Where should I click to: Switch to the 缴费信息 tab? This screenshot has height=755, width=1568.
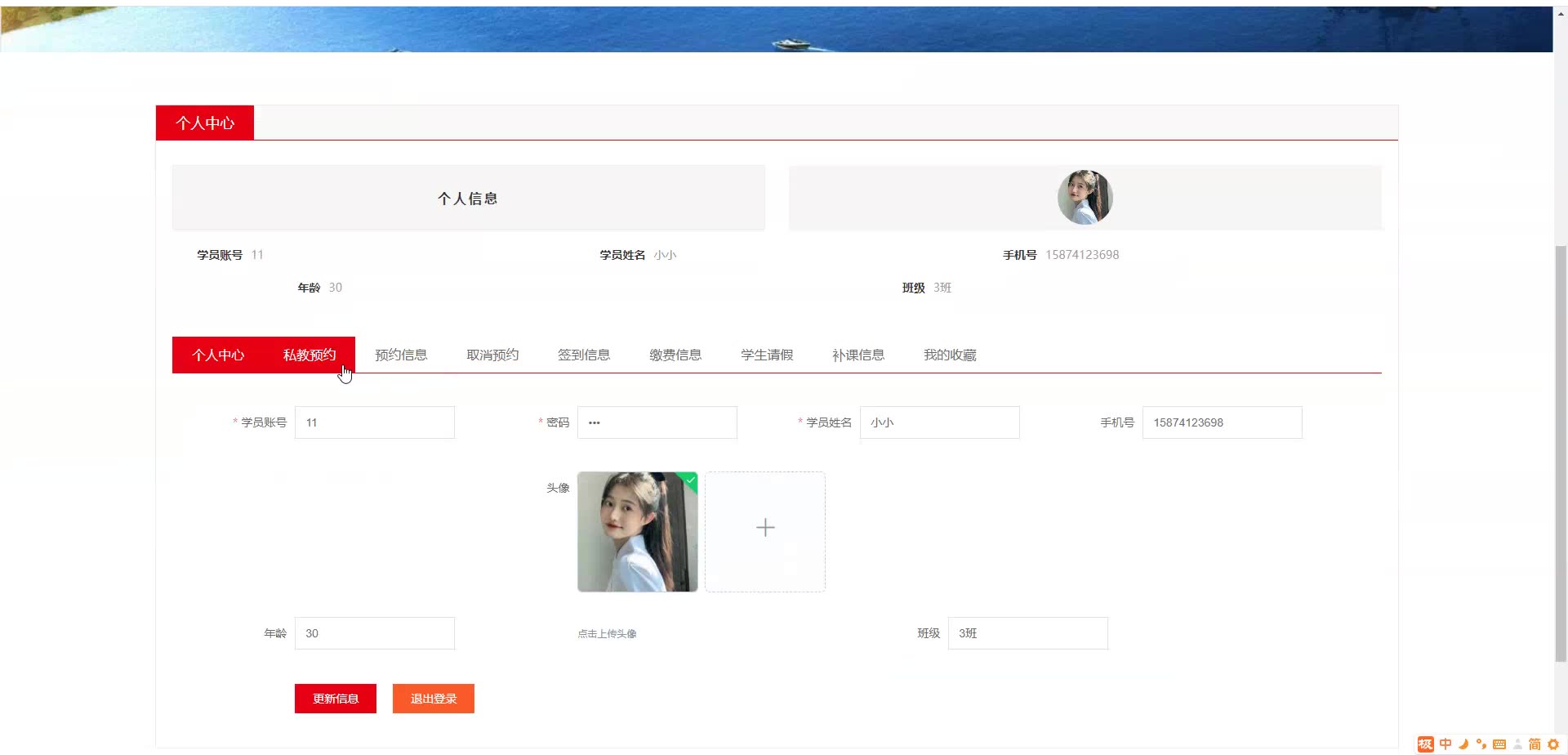click(x=675, y=355)
